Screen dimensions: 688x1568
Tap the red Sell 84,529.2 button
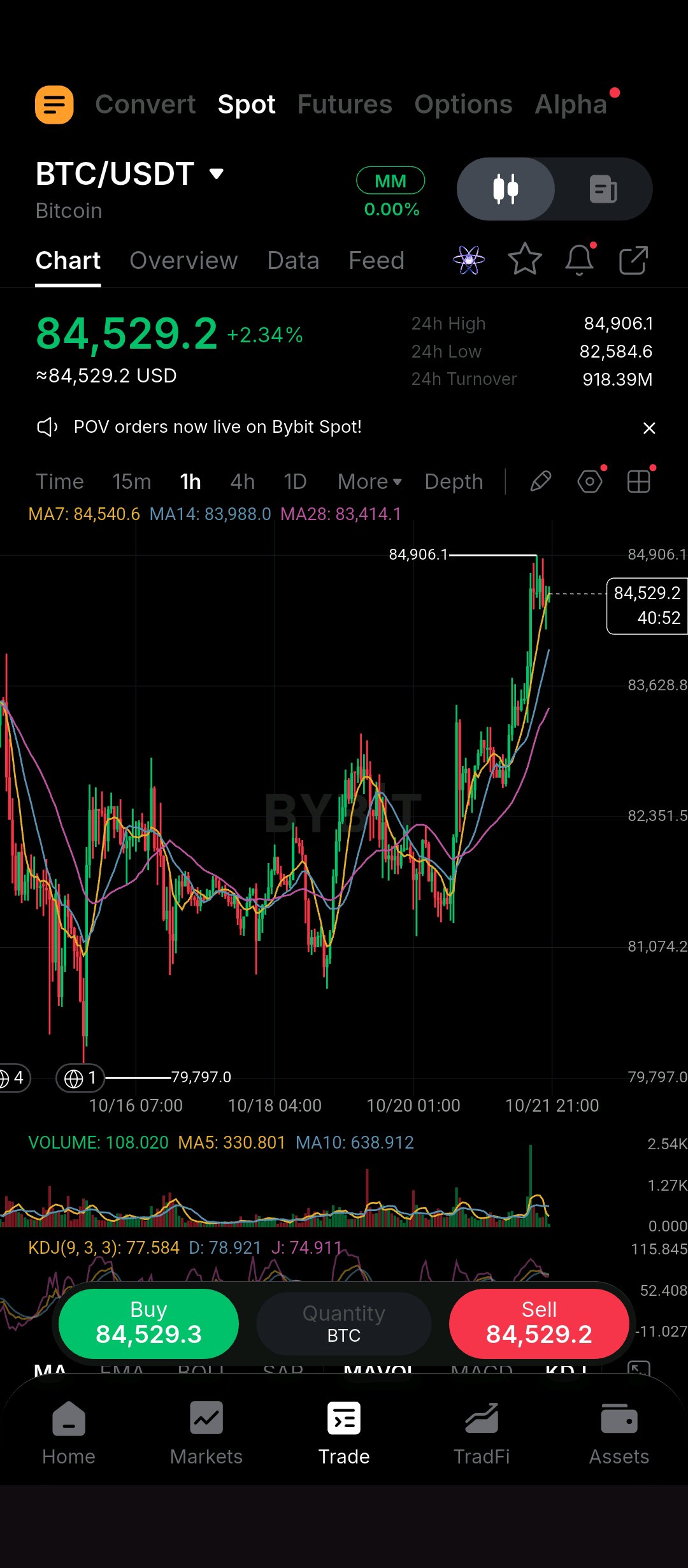539,1323
